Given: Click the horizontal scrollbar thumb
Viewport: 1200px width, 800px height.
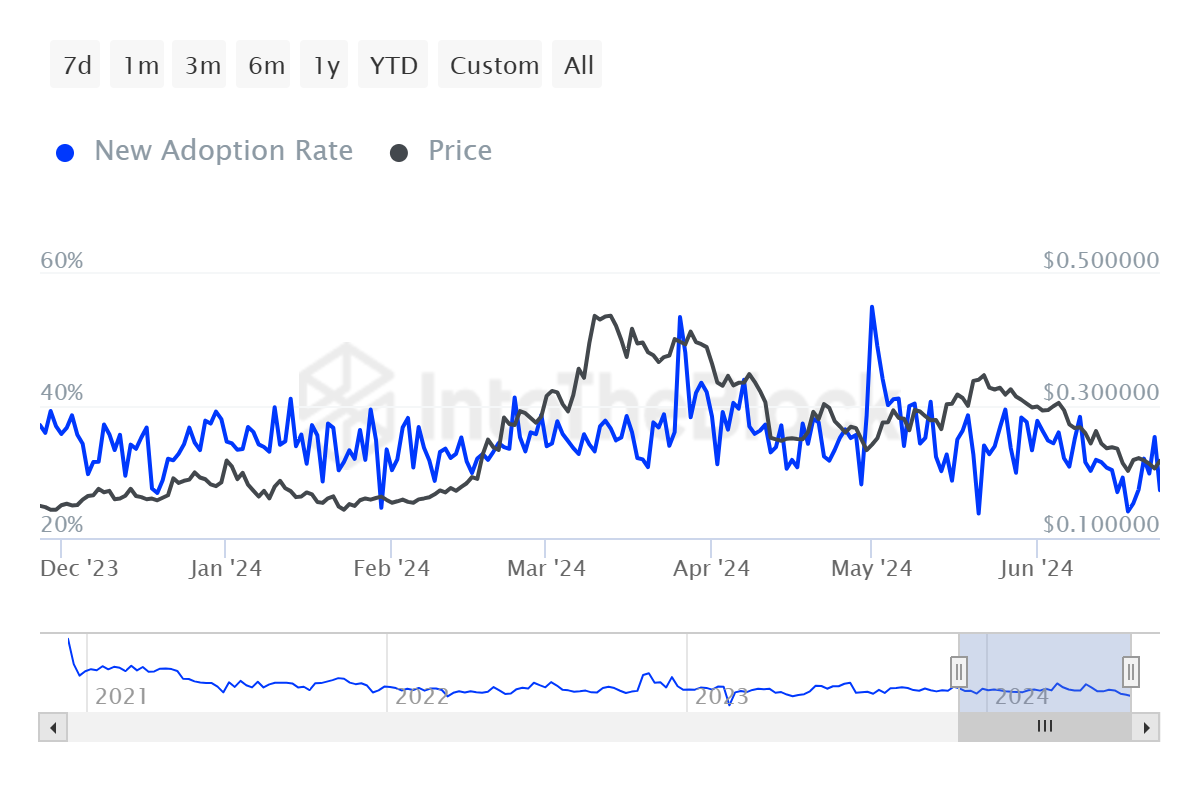Looking at the screenshot, I should (x=1045, y=727).
